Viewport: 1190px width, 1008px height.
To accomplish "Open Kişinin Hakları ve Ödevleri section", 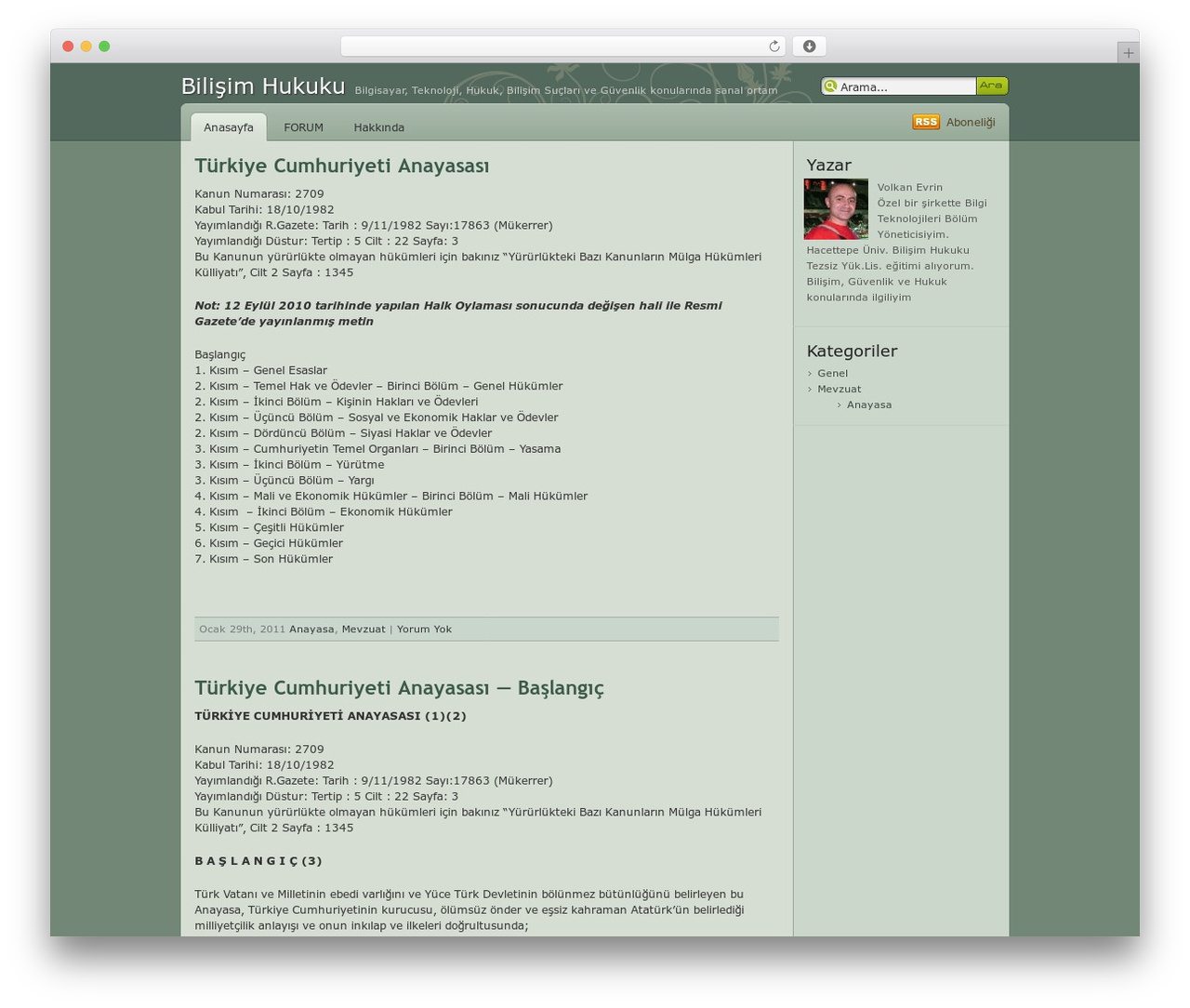I will tap(337, 402).
